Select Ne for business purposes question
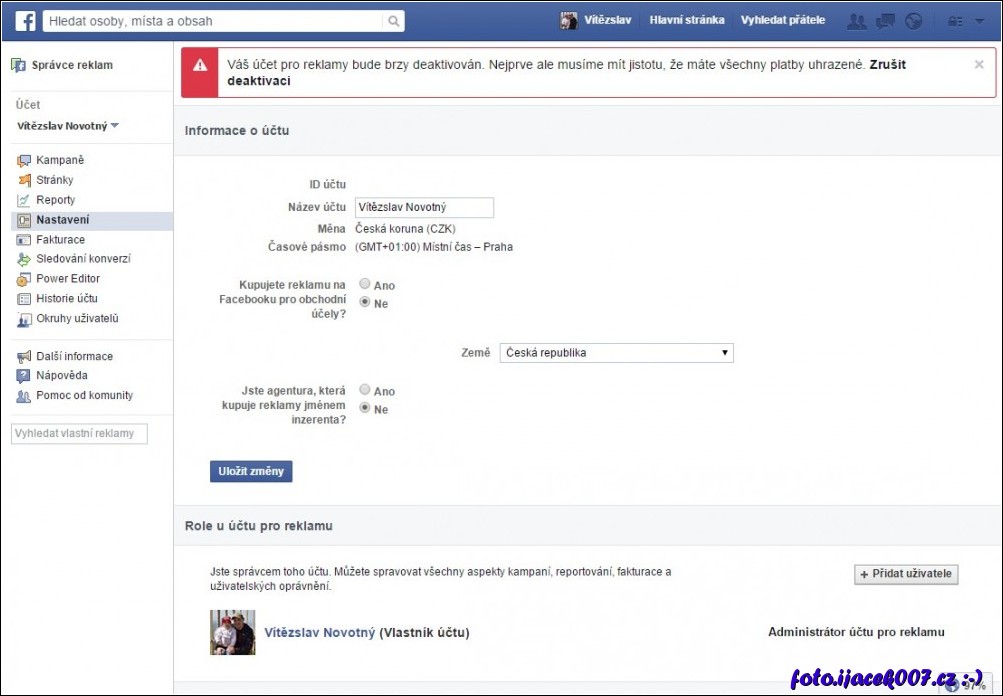Viewport: 1003px width, 696px height. [x=365, y=302]
